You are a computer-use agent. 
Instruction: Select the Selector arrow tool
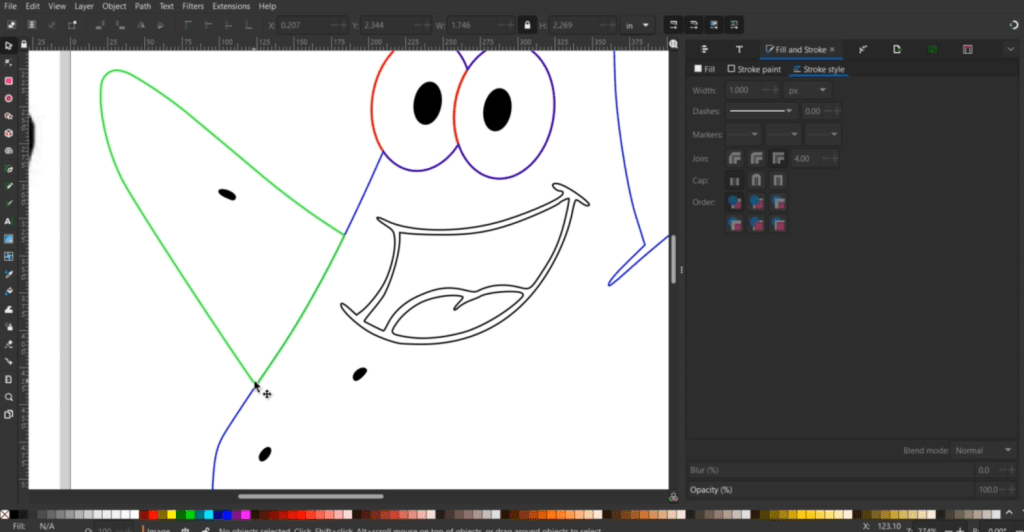[x=8, y=45]
